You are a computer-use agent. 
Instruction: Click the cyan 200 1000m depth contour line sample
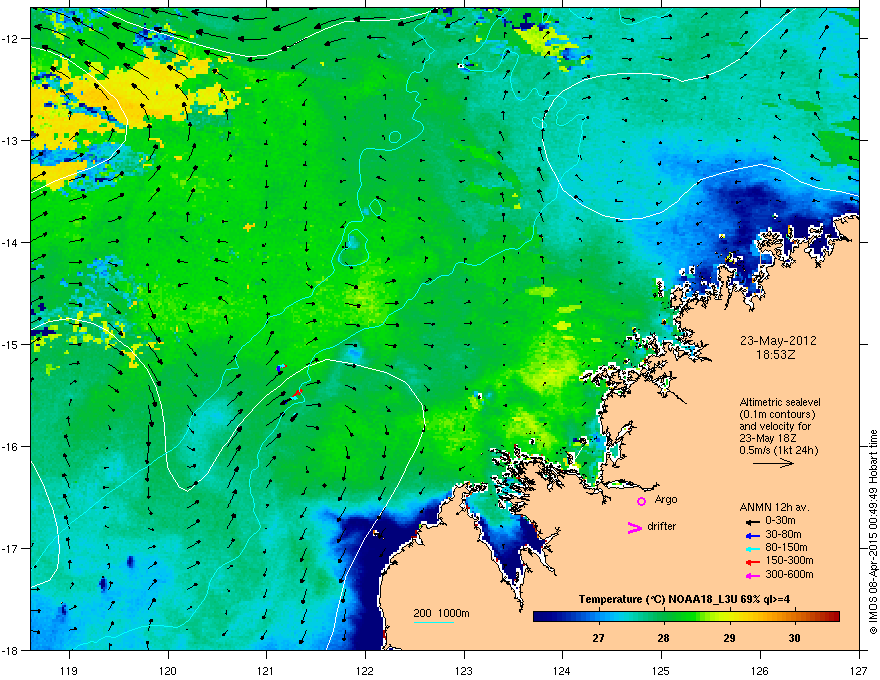pos(434,622)
